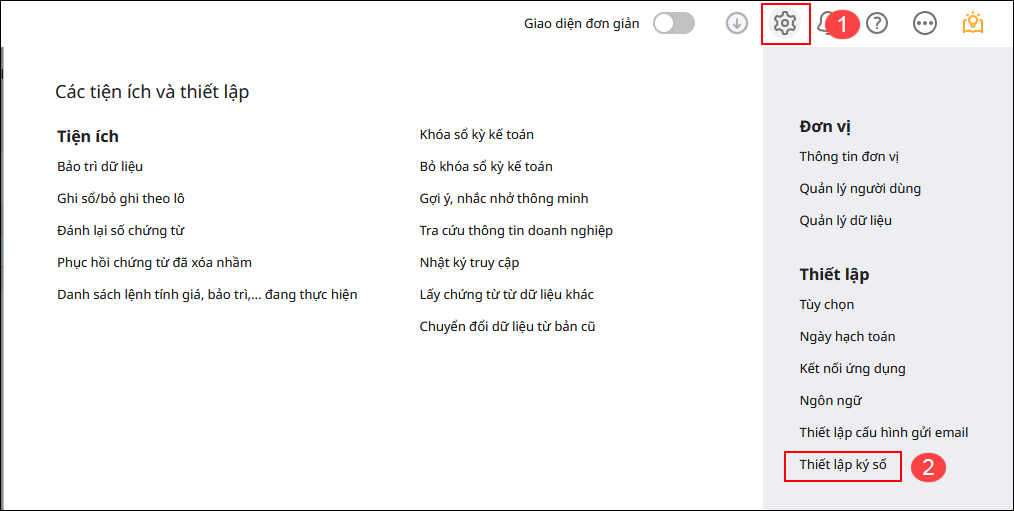Open the three-dots more options icon
Screen dimensions: 1014x511
tap(925, 24)
